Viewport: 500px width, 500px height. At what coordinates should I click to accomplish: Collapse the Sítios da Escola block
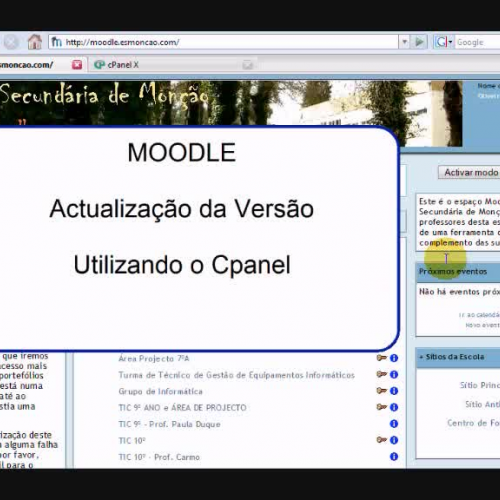click(x=421, y=357)
